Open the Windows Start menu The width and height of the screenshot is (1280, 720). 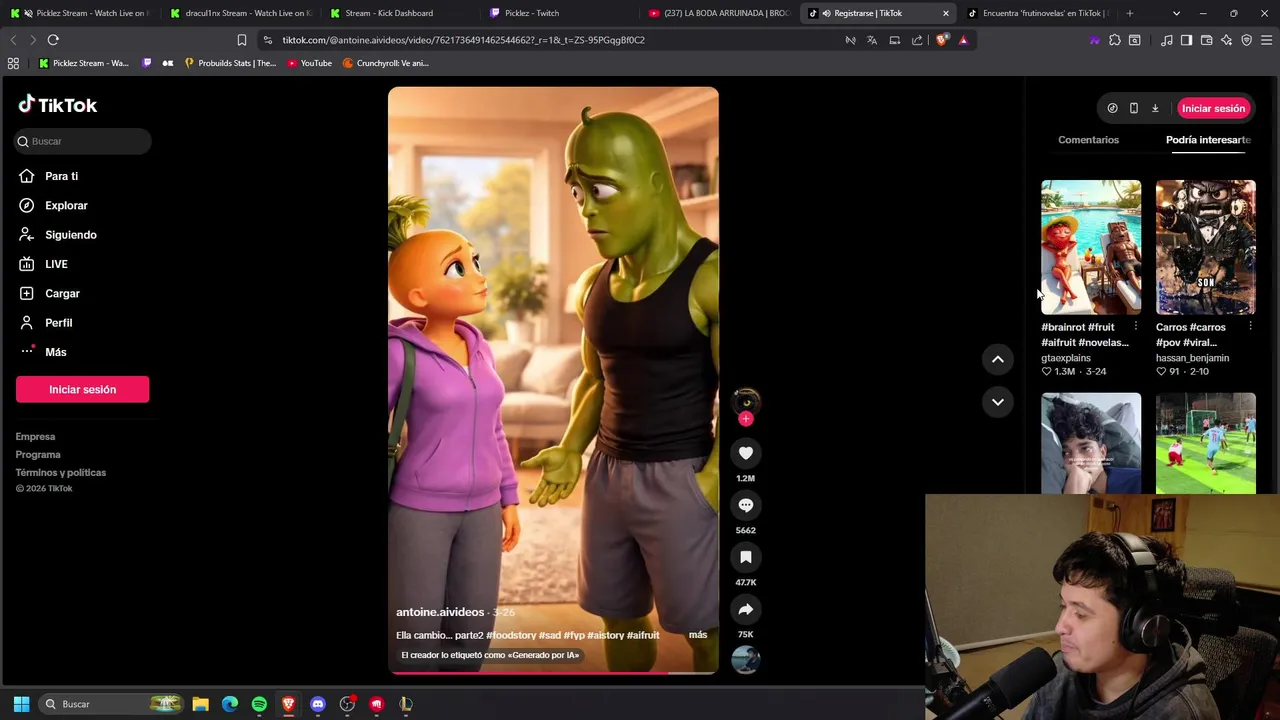coord(21,704)
